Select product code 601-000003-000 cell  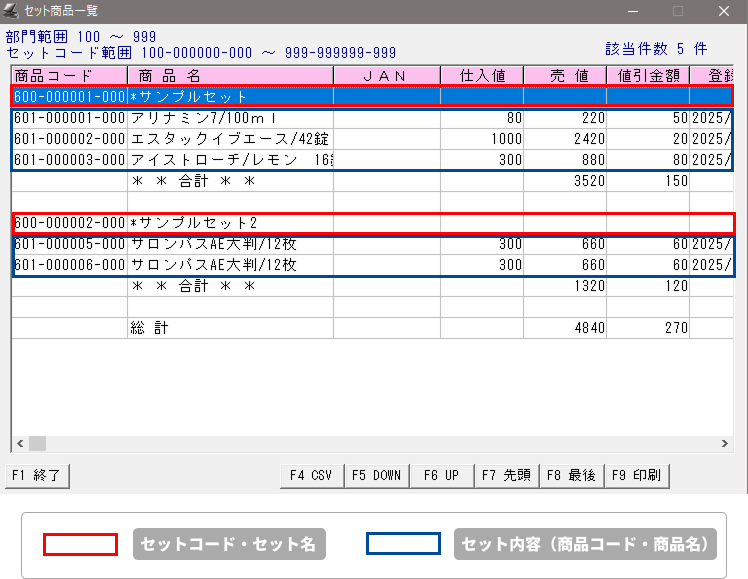pos(69,160)
